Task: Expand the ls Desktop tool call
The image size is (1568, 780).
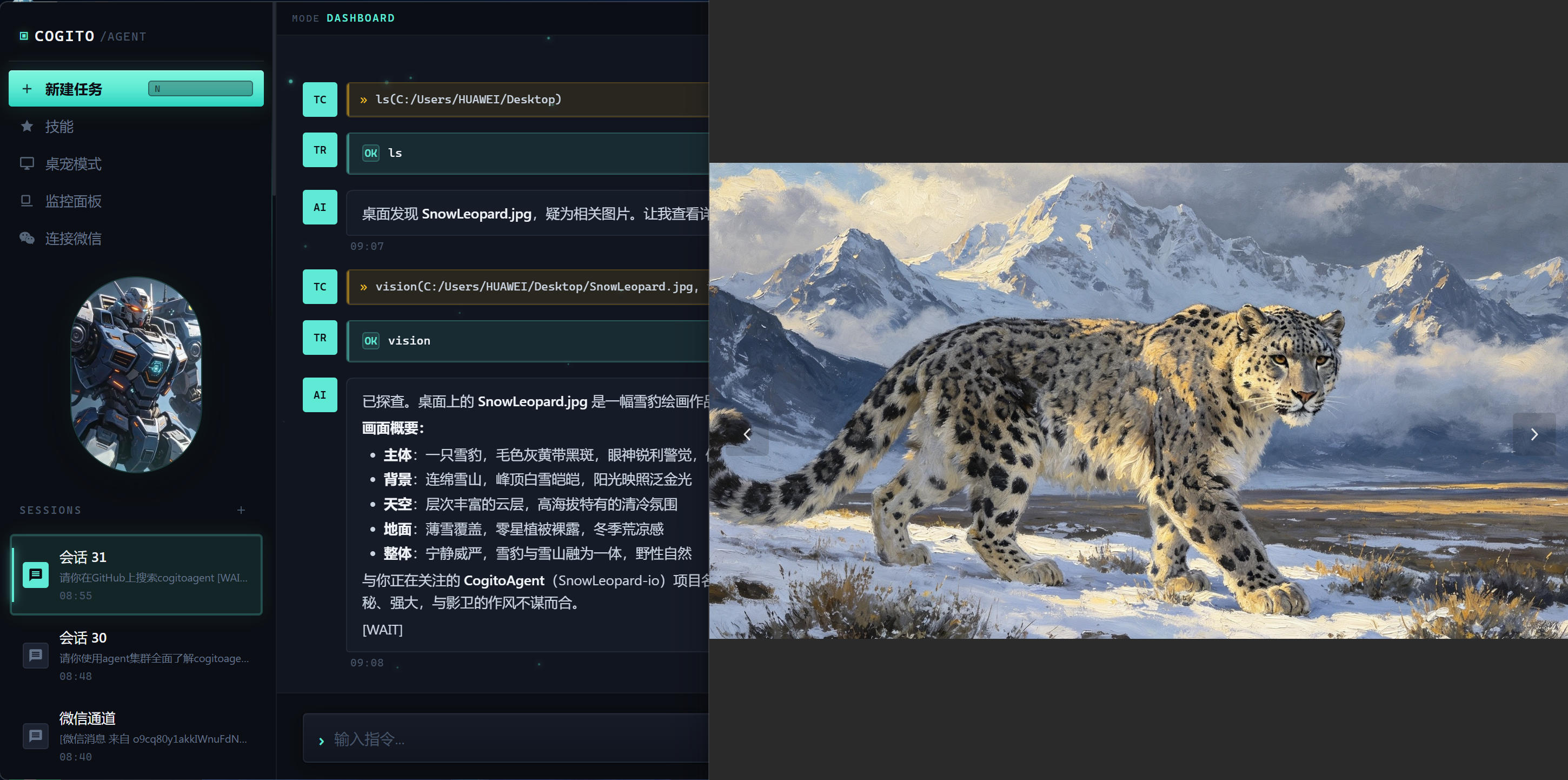Action: 528,99
